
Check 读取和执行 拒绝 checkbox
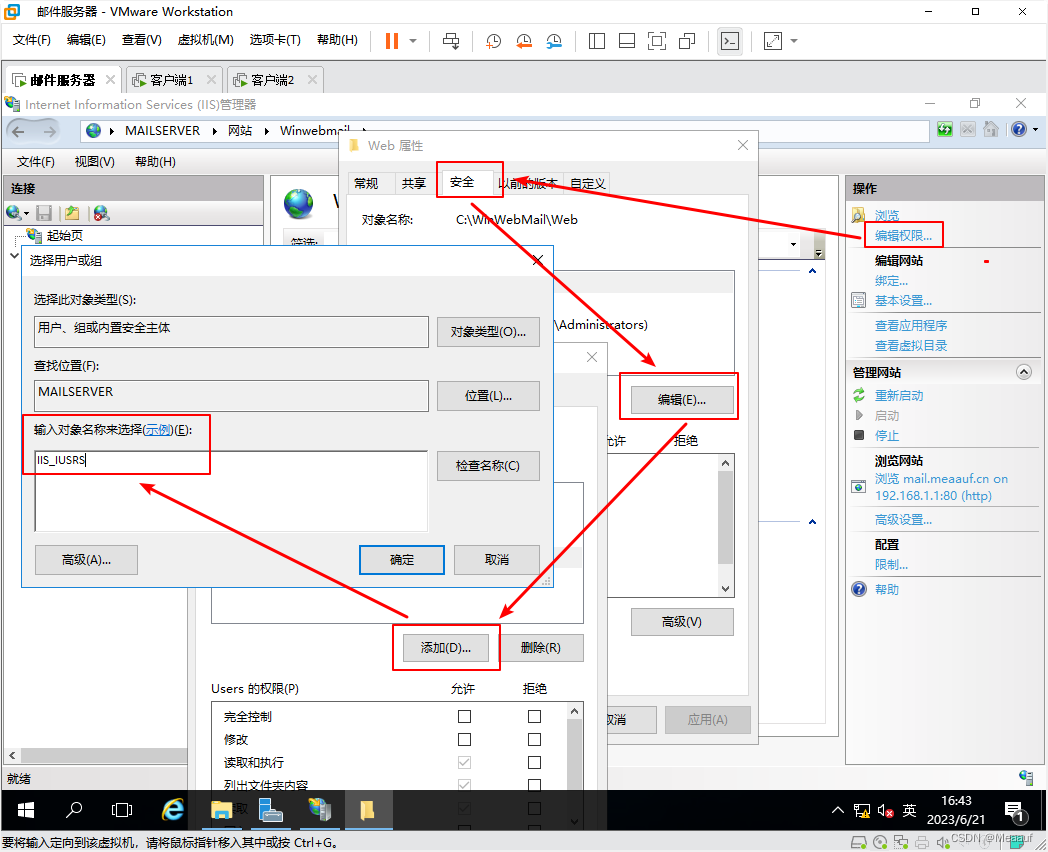[534, 762]
